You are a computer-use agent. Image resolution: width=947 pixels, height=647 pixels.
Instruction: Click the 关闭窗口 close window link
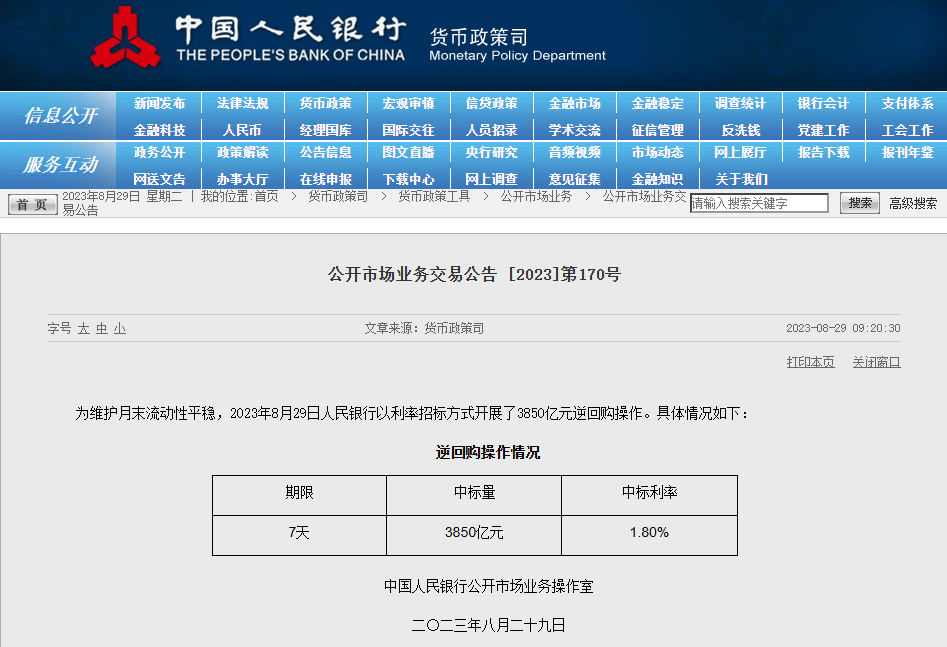pos(876,362)
